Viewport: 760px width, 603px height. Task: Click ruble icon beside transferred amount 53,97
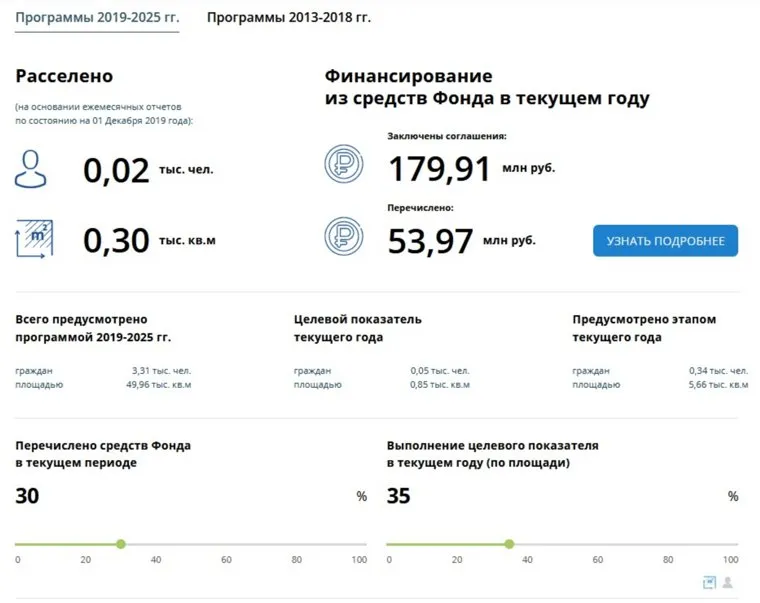(x=343, y=236)
